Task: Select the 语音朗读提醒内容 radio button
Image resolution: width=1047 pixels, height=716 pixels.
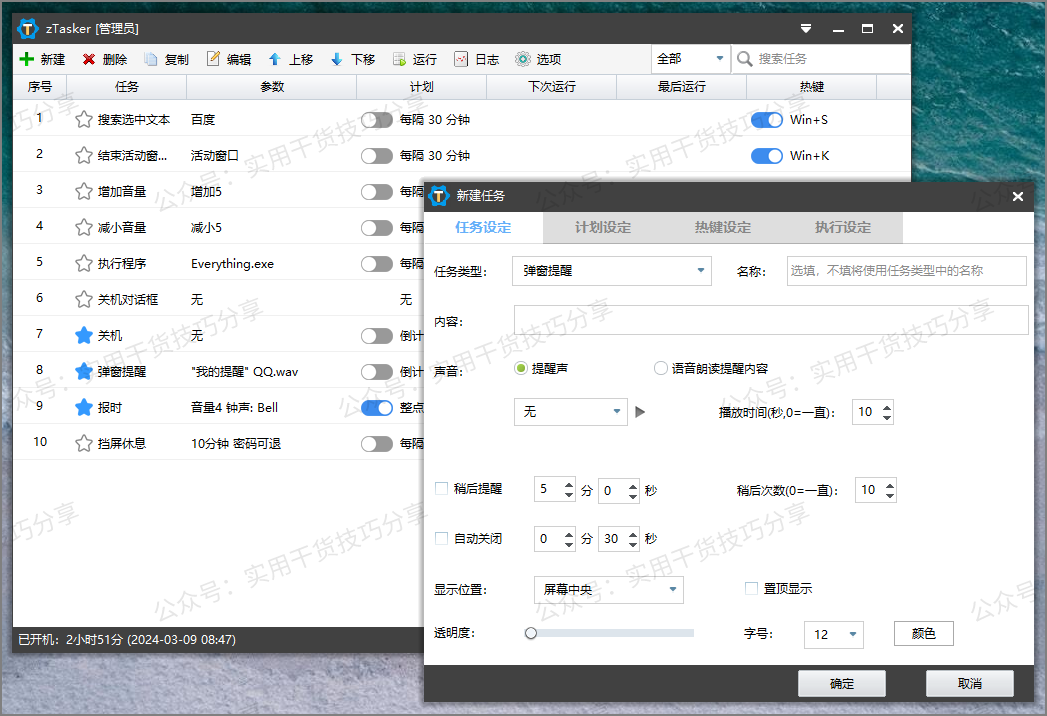Action: 660,368
